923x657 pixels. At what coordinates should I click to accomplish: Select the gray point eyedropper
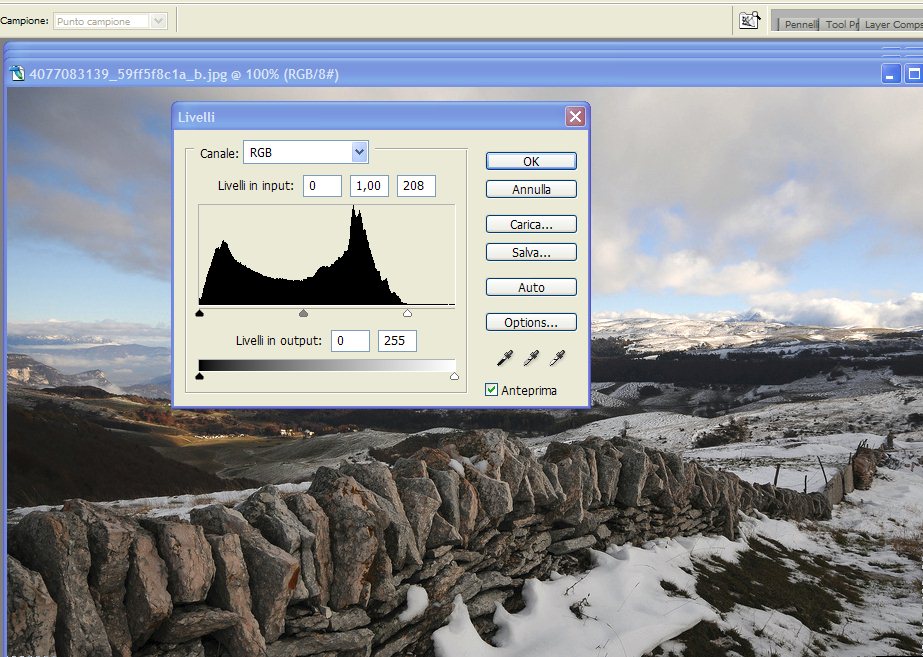[x=533, y=356]
